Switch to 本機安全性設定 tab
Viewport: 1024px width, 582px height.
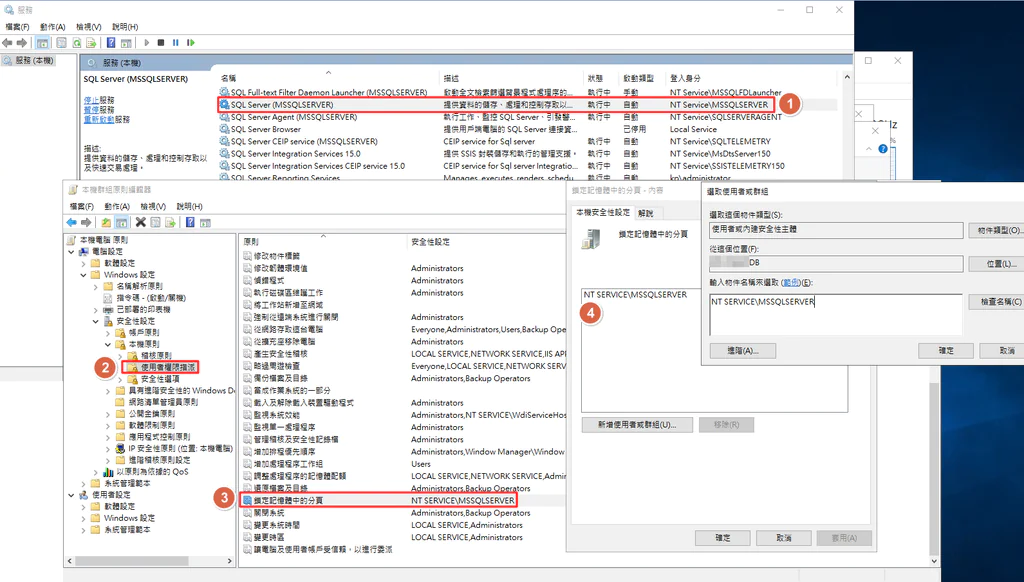pyautogui.click(x=603, y=212)
